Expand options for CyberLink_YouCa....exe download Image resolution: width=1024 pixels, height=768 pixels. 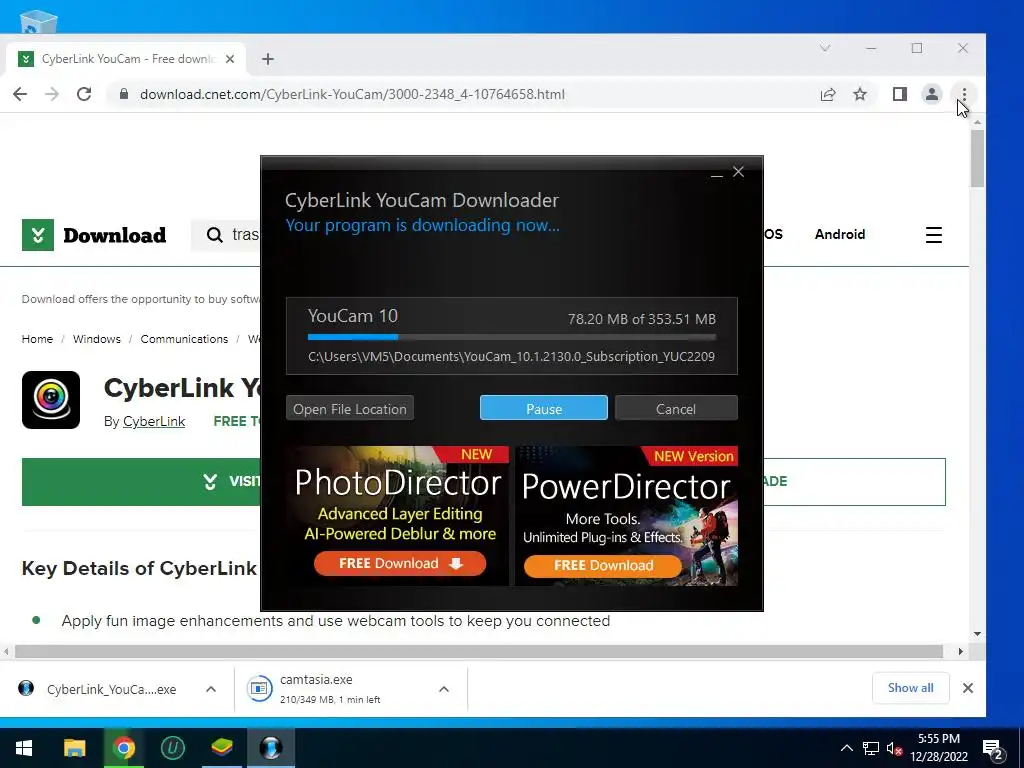click(x=211, y=689)
